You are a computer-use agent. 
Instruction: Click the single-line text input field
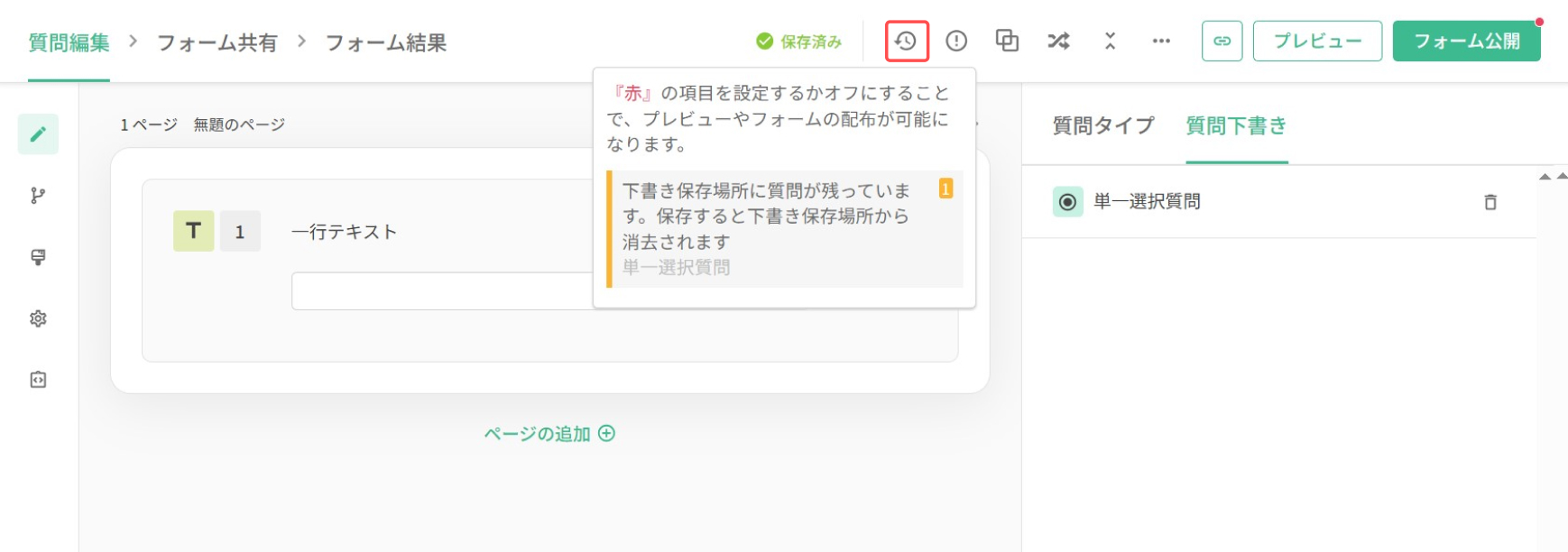(442, 291)
